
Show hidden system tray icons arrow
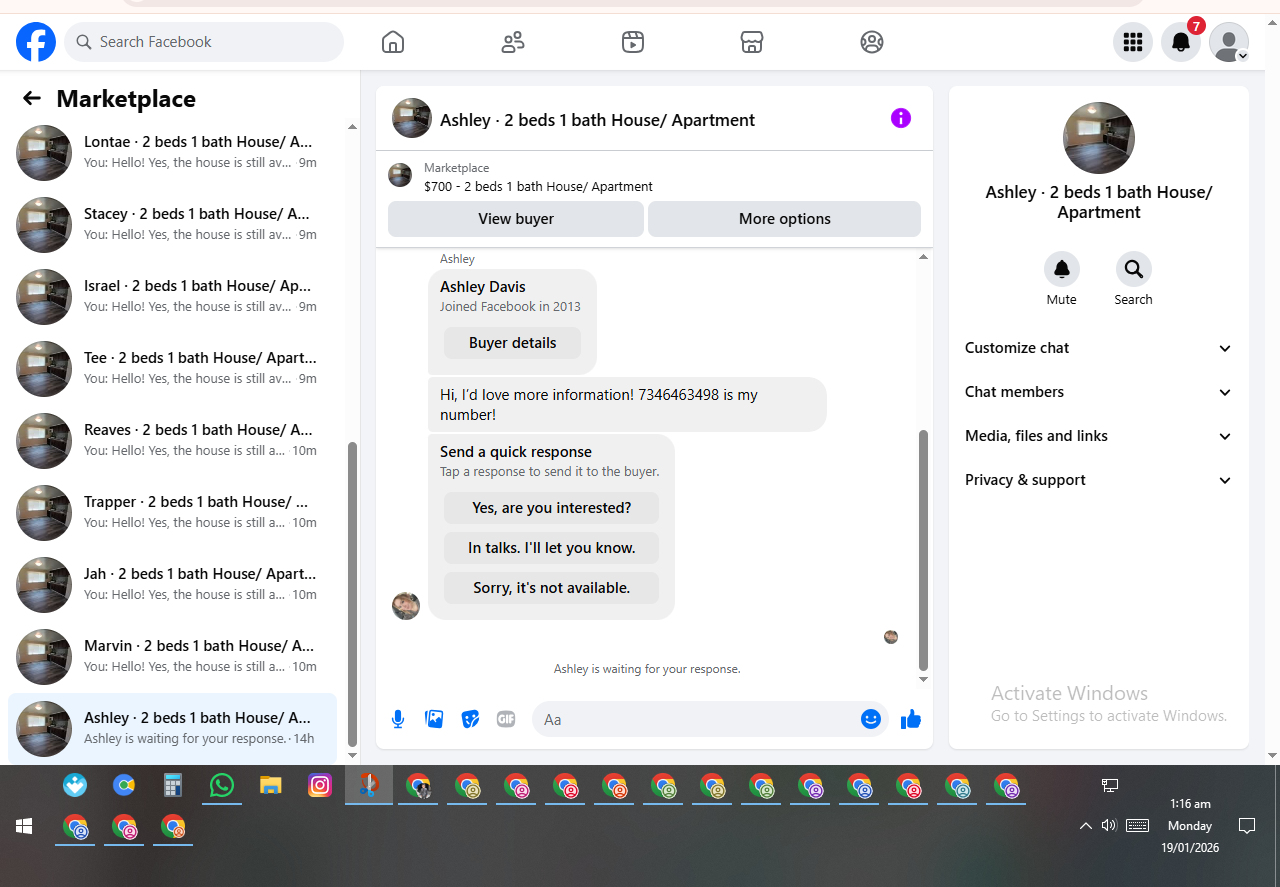click(x=1085, y=826)
